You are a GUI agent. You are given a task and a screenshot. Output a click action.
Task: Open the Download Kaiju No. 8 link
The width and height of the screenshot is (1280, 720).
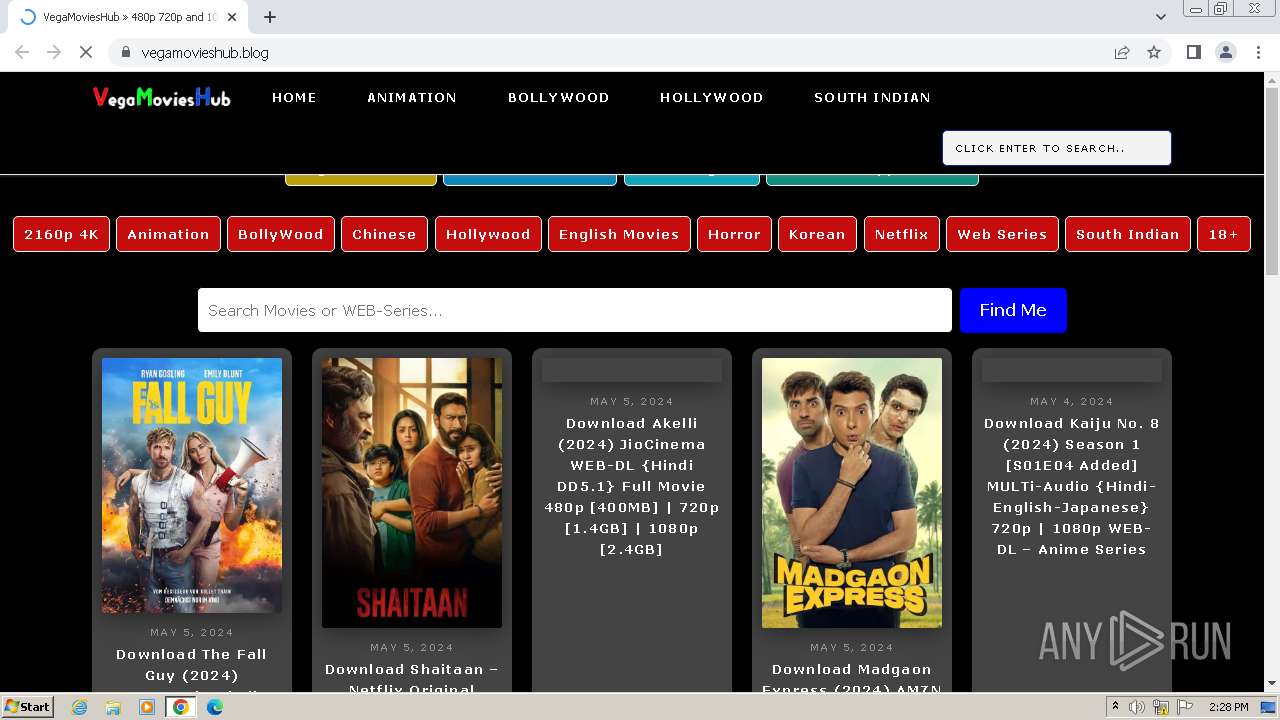pyautogui.click(x=1072, y=486)
